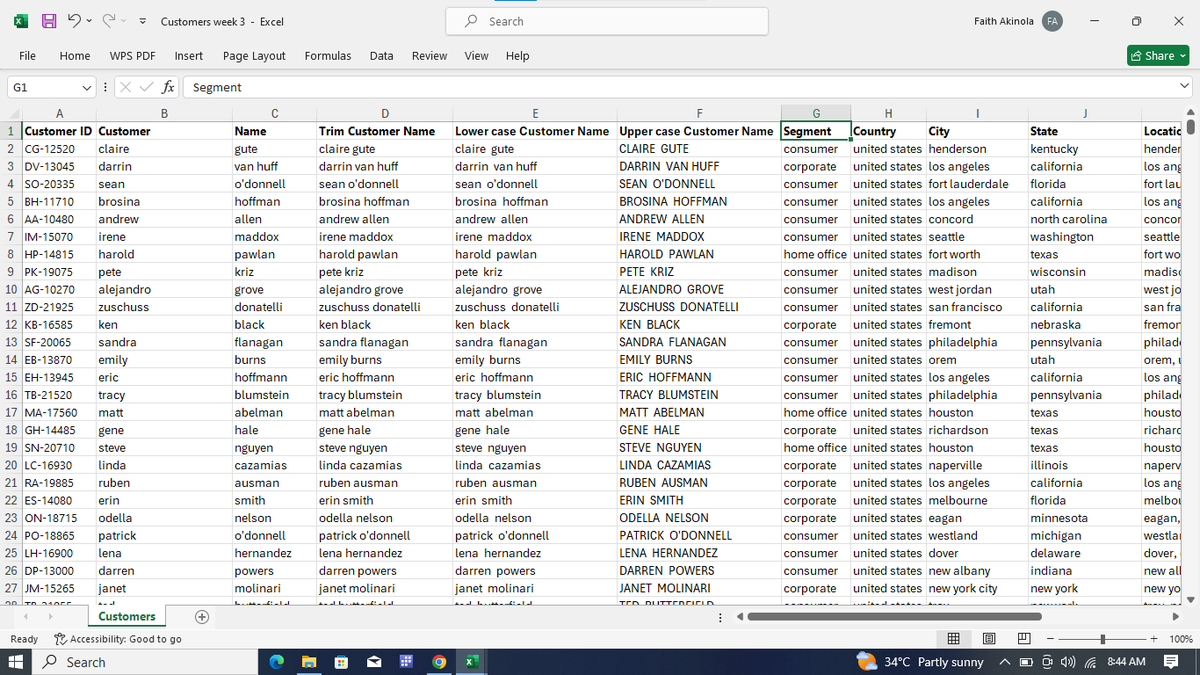
Task: Click cell with ZUSCHUSS DONATELLI
Action: click(x=697, y=307)
